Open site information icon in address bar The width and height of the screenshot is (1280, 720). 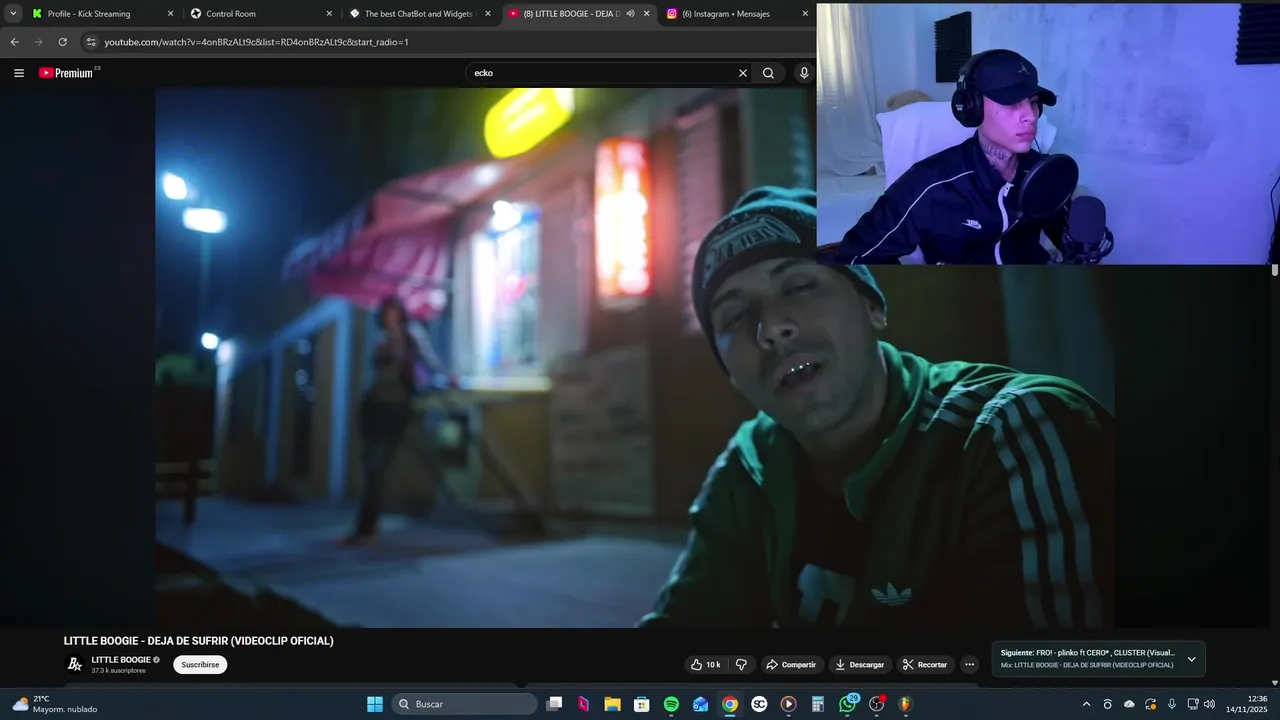[x=91, y=42]
